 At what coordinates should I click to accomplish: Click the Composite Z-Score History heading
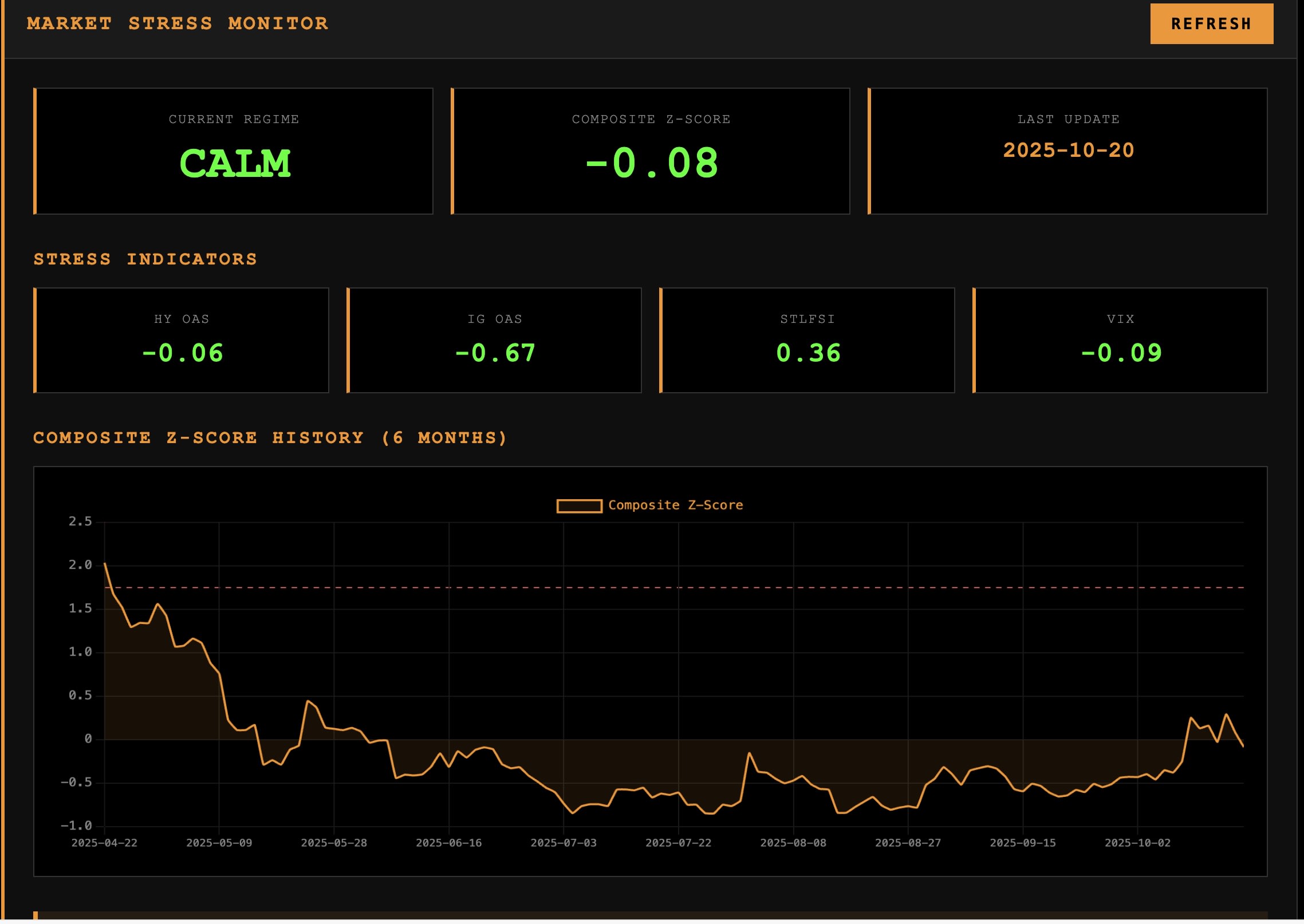point(270,438)
